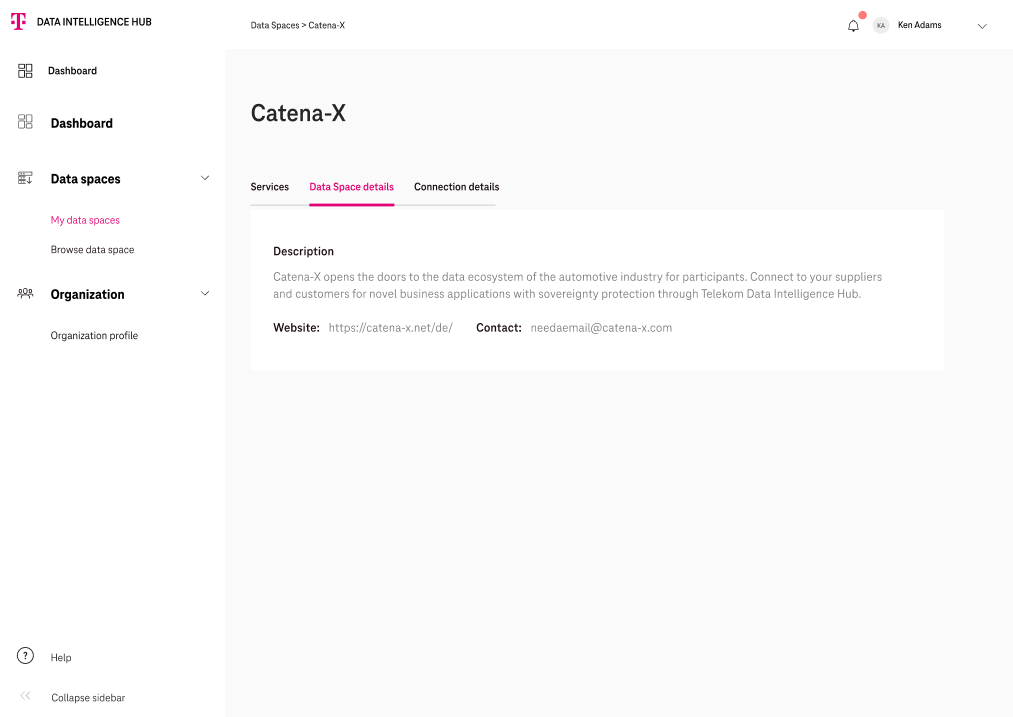
Task: Open Browse data space in sidebar
Action: pos(92,250)
